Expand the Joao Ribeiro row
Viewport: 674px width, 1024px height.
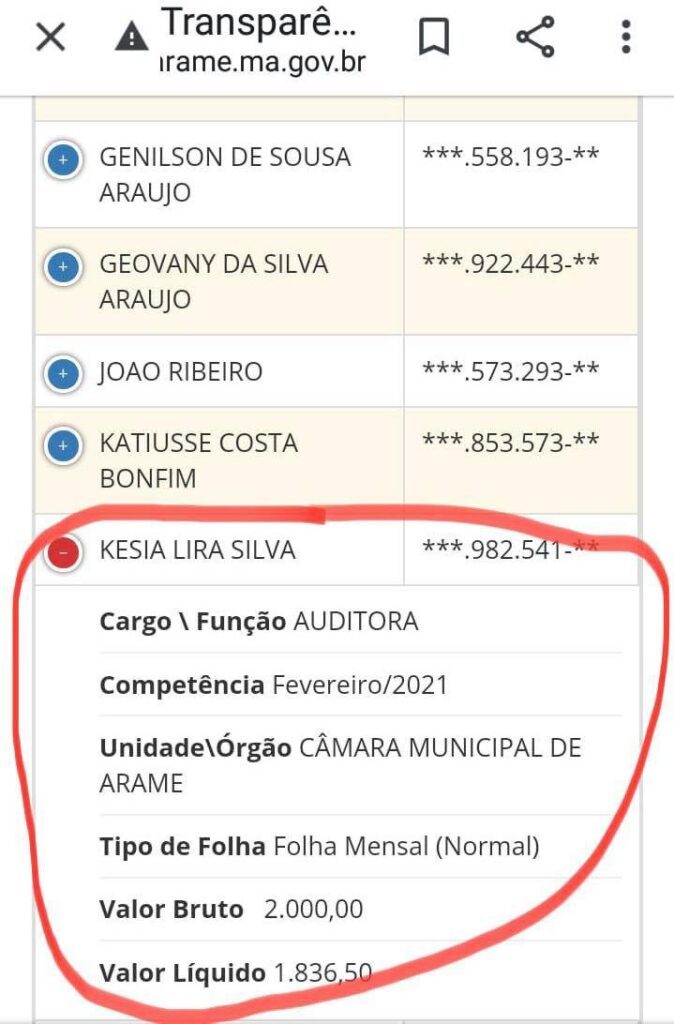[63, 374]
